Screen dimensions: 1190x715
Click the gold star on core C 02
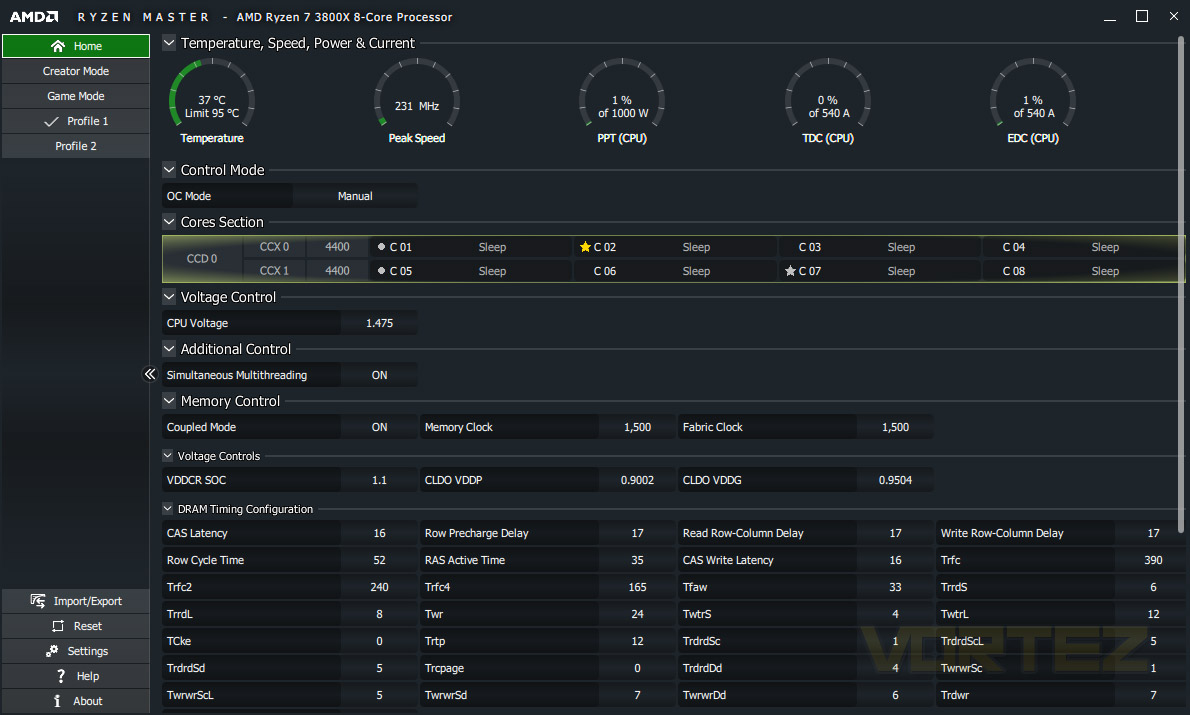tap(585, 247)
